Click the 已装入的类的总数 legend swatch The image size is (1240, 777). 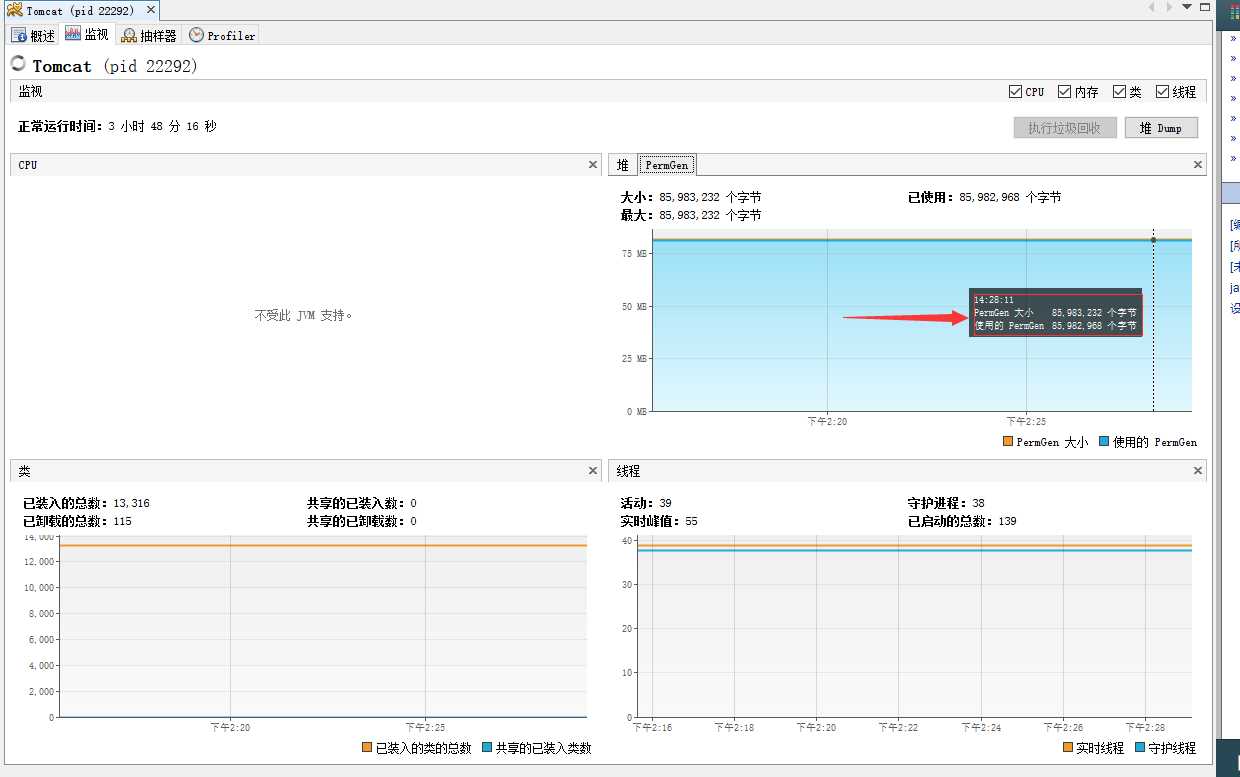tap(367, 748)
